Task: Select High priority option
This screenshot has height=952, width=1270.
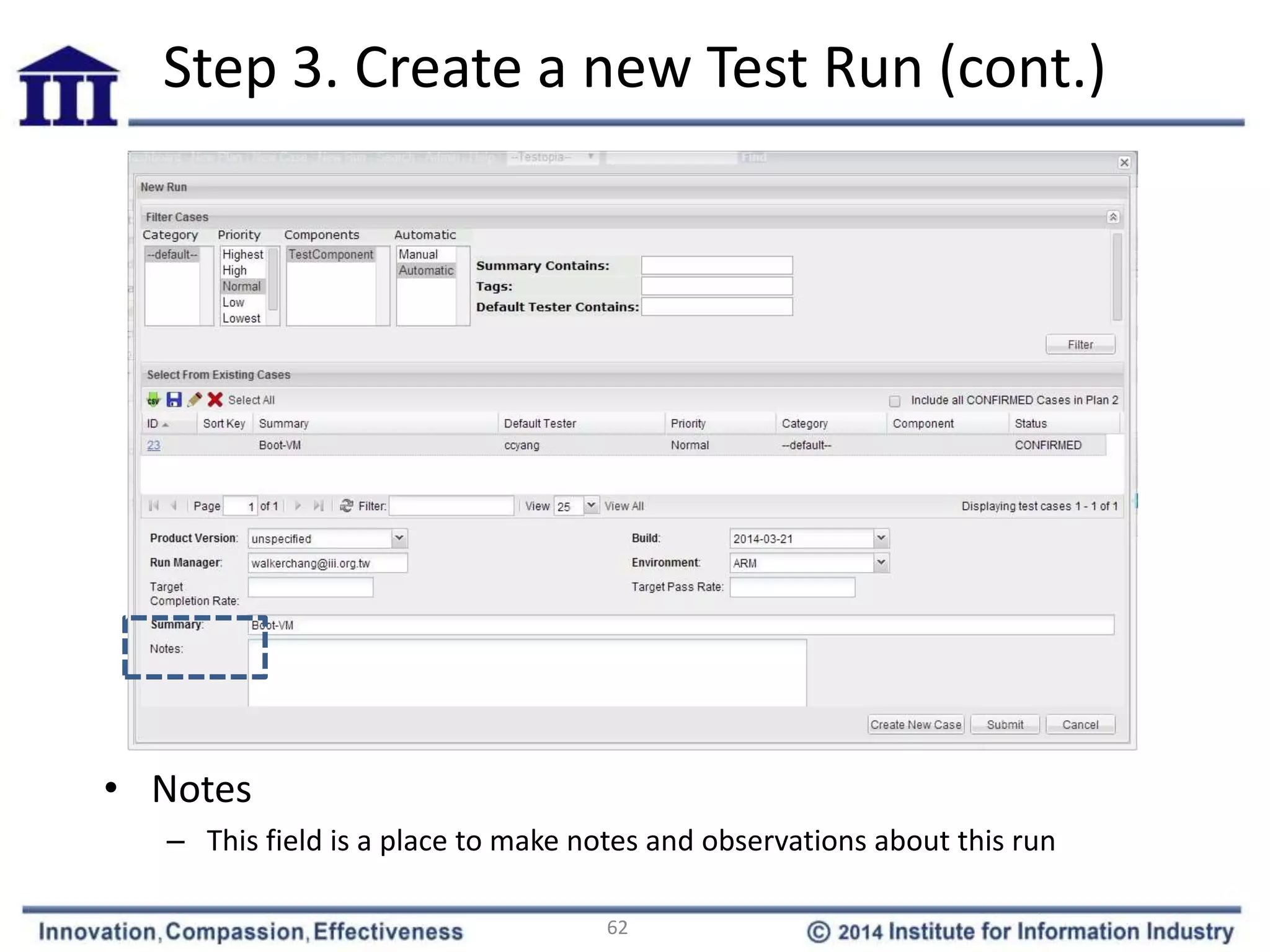Action: pyautogui.click(x=243, y=271)
